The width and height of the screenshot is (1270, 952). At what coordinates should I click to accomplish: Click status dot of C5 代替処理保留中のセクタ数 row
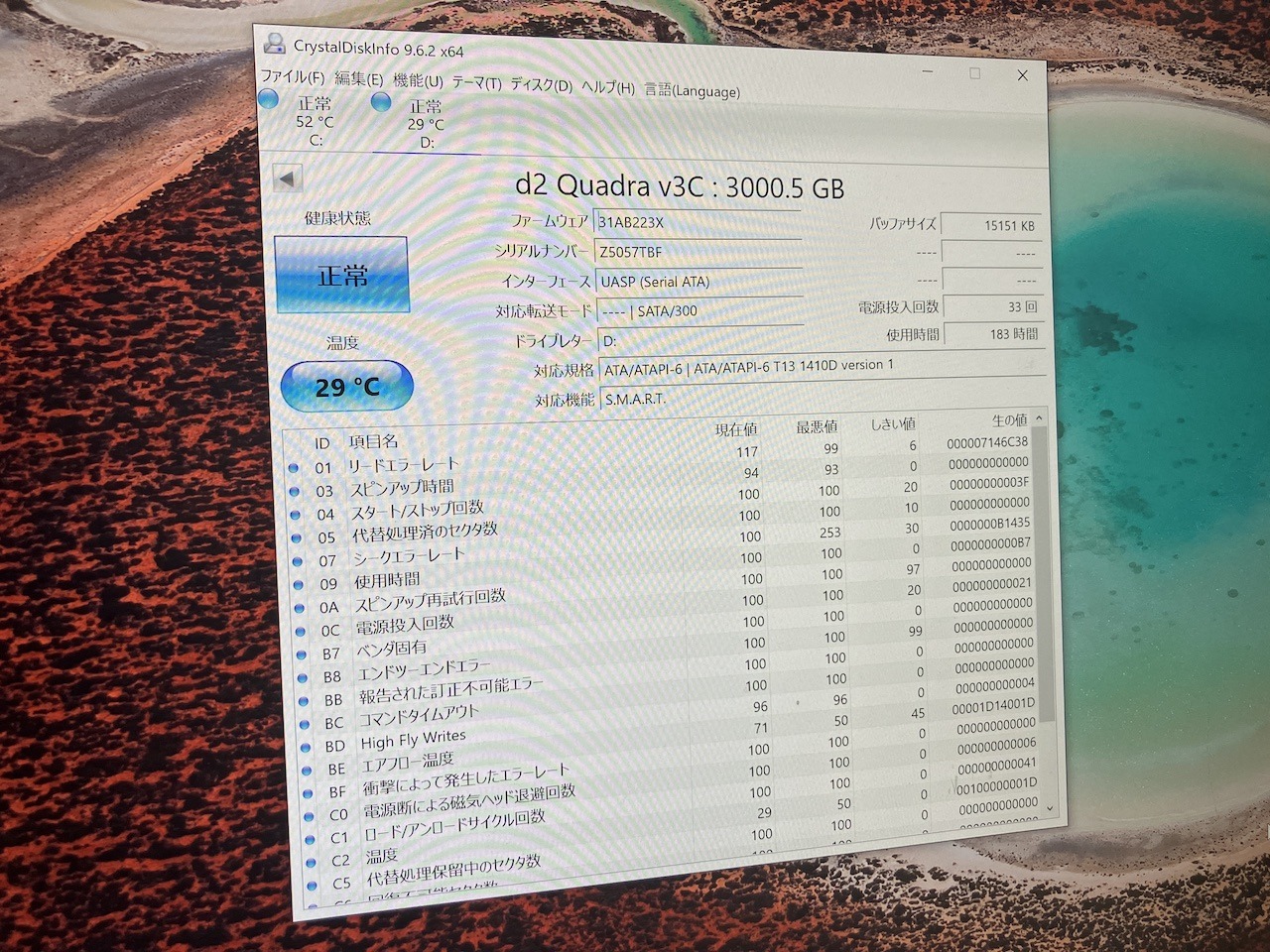[x=312, y=885]
